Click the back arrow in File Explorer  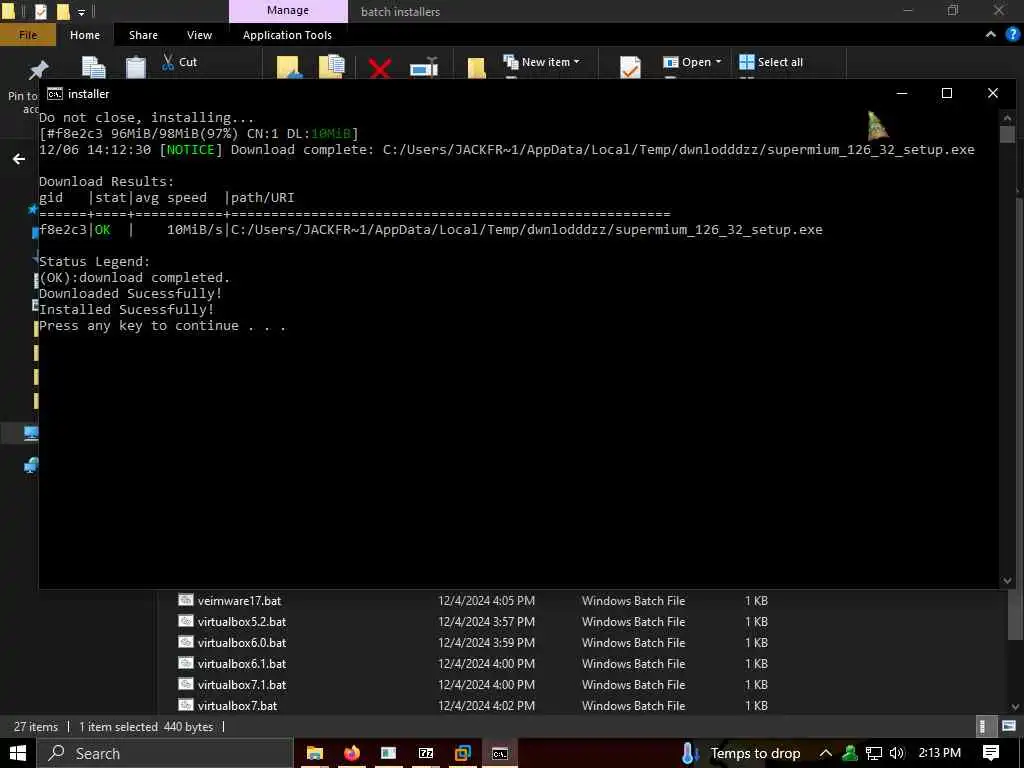coord(19,159)
